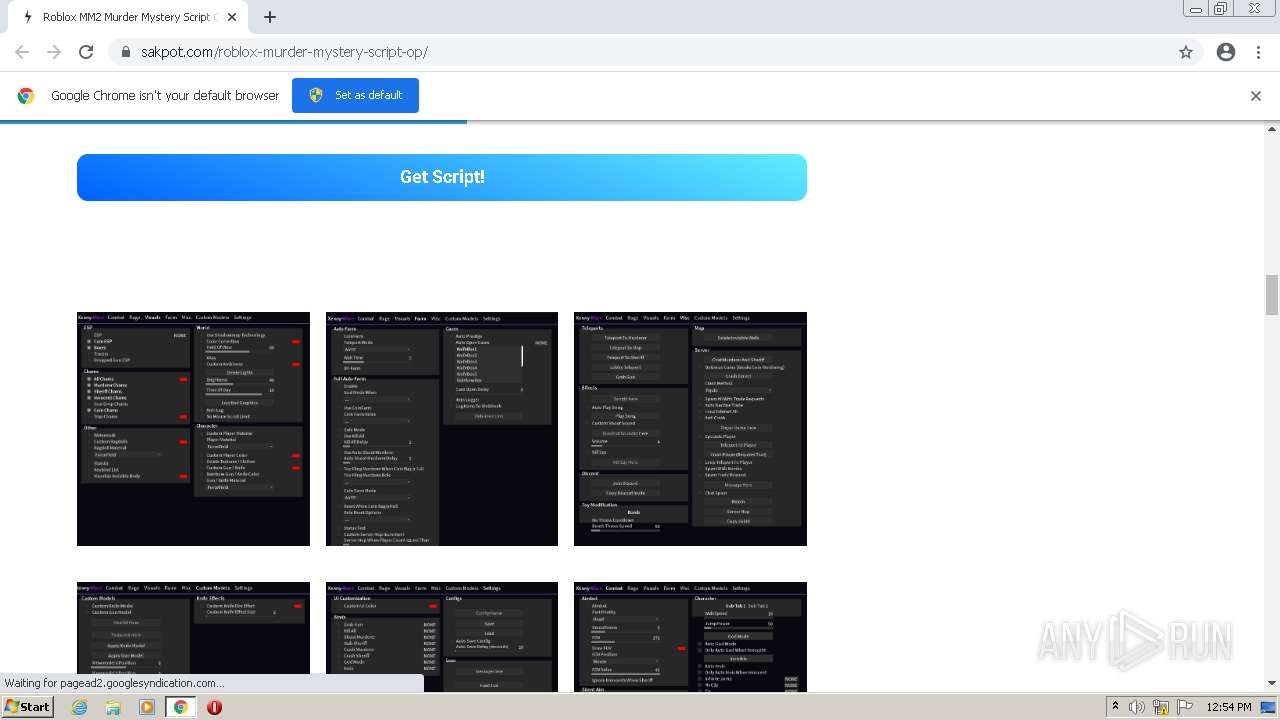Open a new browser tab
The width and height of the screenshot is (1280, 720).
click(270, 17)
